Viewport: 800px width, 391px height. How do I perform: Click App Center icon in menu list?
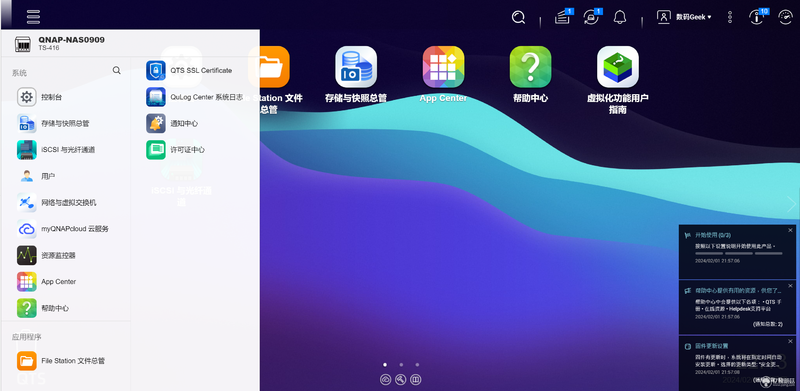coord(27,282)
